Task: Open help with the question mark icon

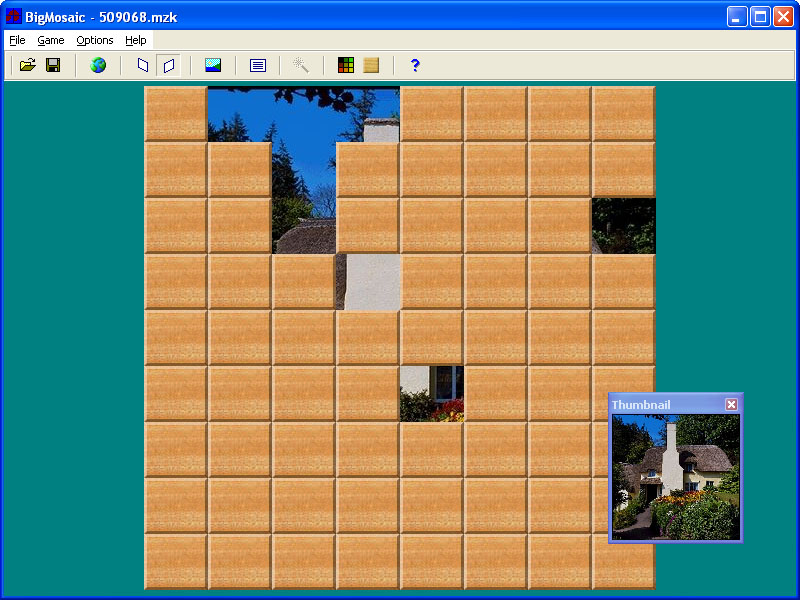Action: (415, 65)
